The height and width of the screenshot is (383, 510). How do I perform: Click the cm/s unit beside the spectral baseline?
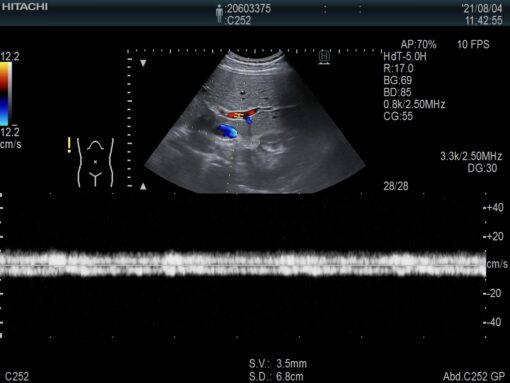click(x=497, y=264)
